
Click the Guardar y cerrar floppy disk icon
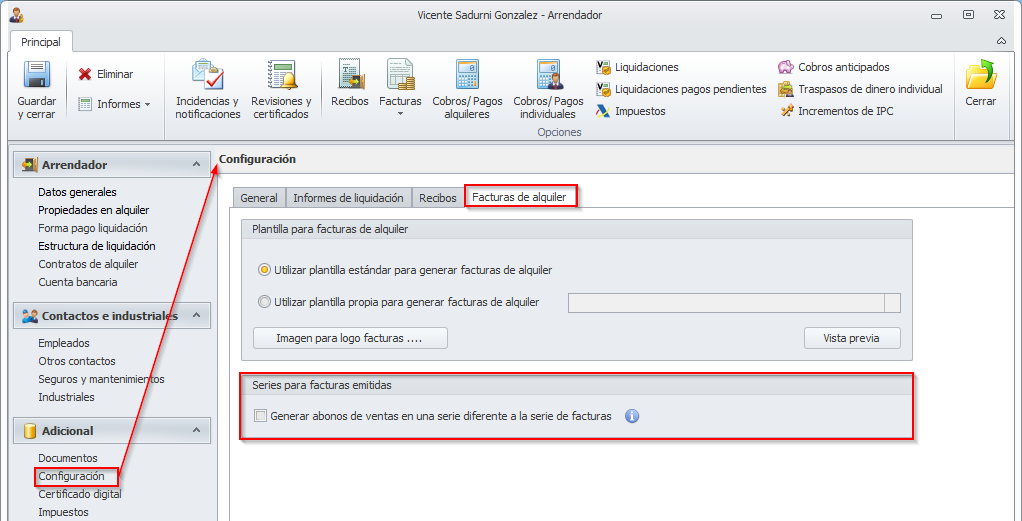pyautogui.click(x=36, y=74)
